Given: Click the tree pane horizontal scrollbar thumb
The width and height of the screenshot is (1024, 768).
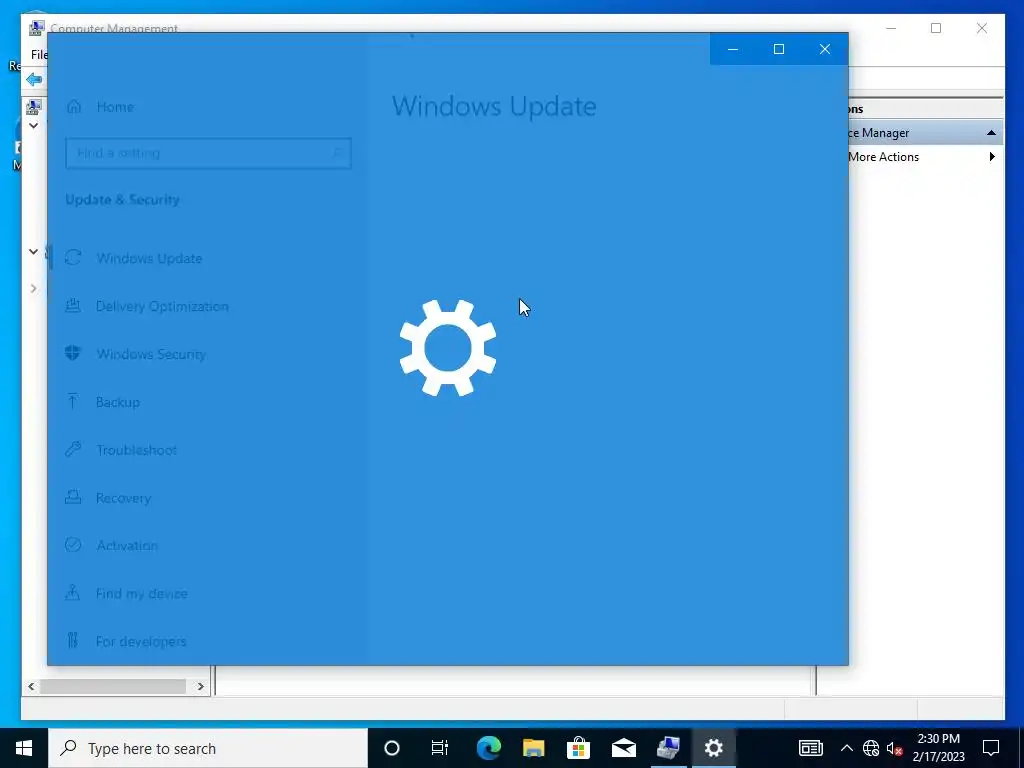Looking at the screenshot, I should 113,686.
